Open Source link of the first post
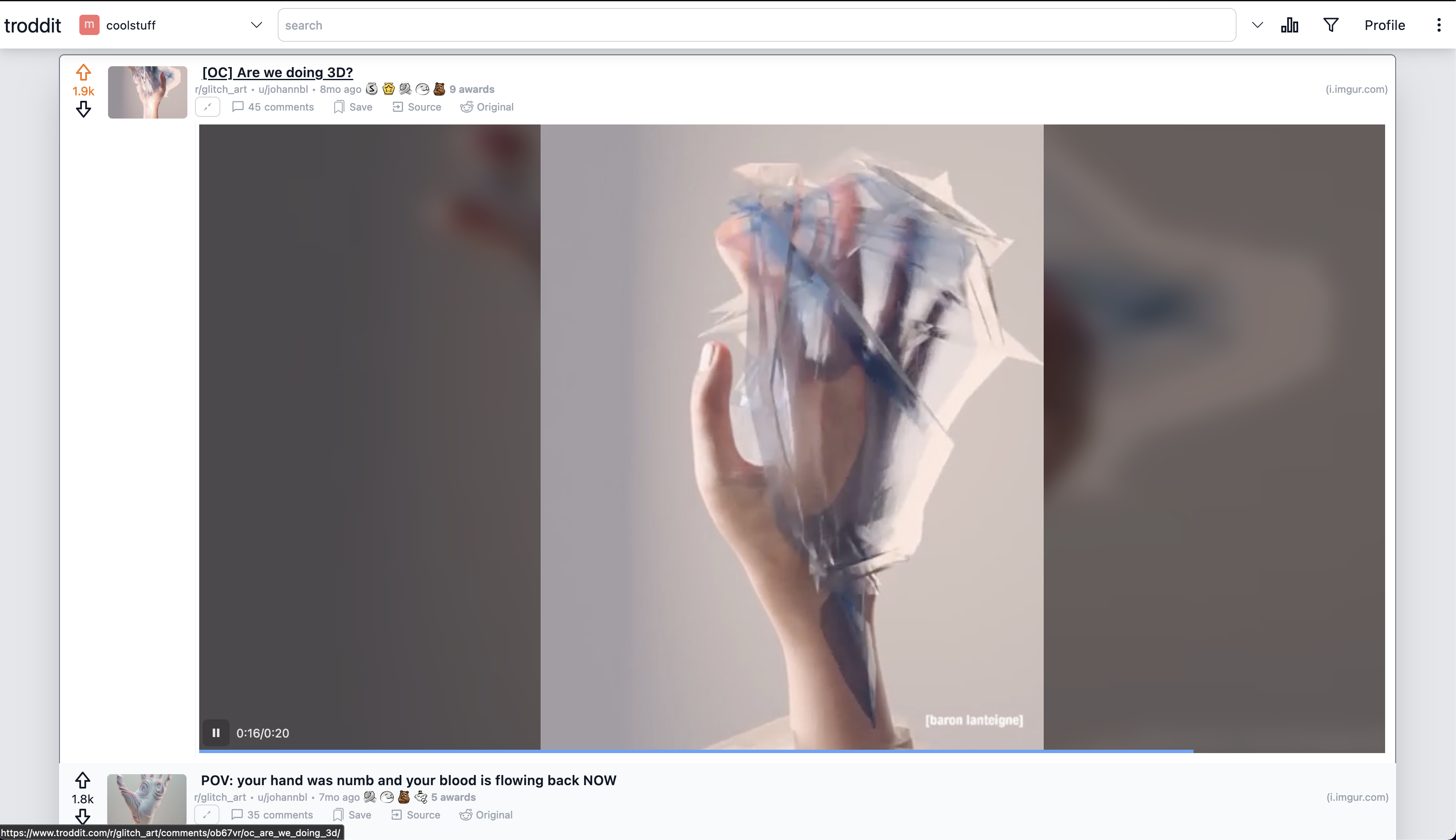Screen dimensions: 1456x840 point(417,107)
